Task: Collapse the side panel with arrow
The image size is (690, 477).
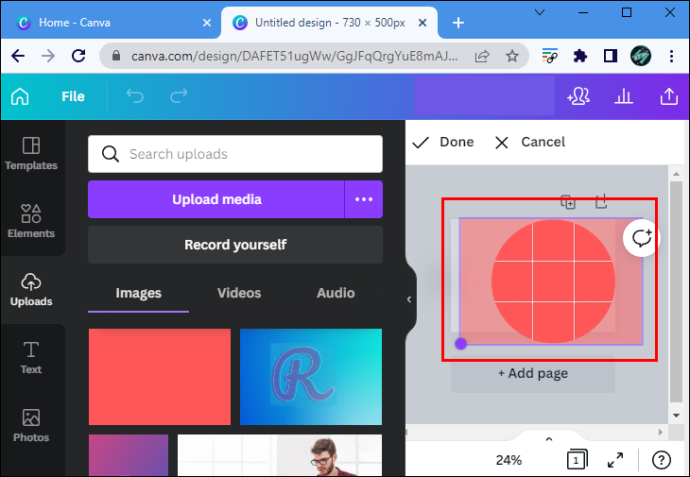Action: (409, 299)
